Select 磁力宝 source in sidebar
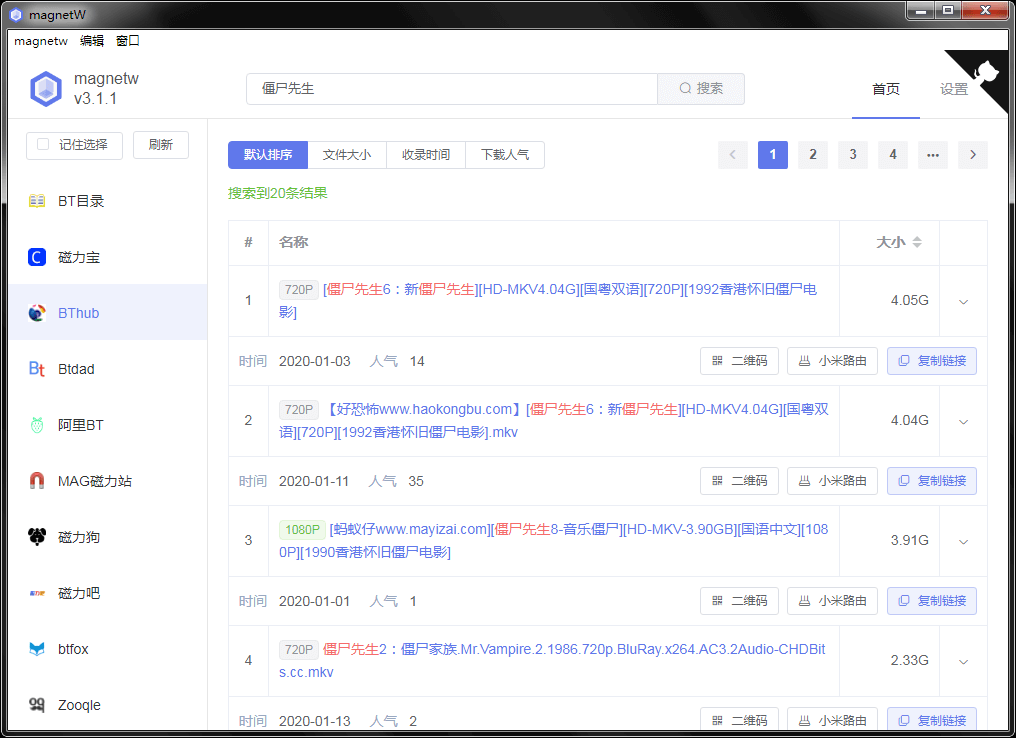Image resolution: width=1016 pixels, height=738 pixels. point(108,257)
